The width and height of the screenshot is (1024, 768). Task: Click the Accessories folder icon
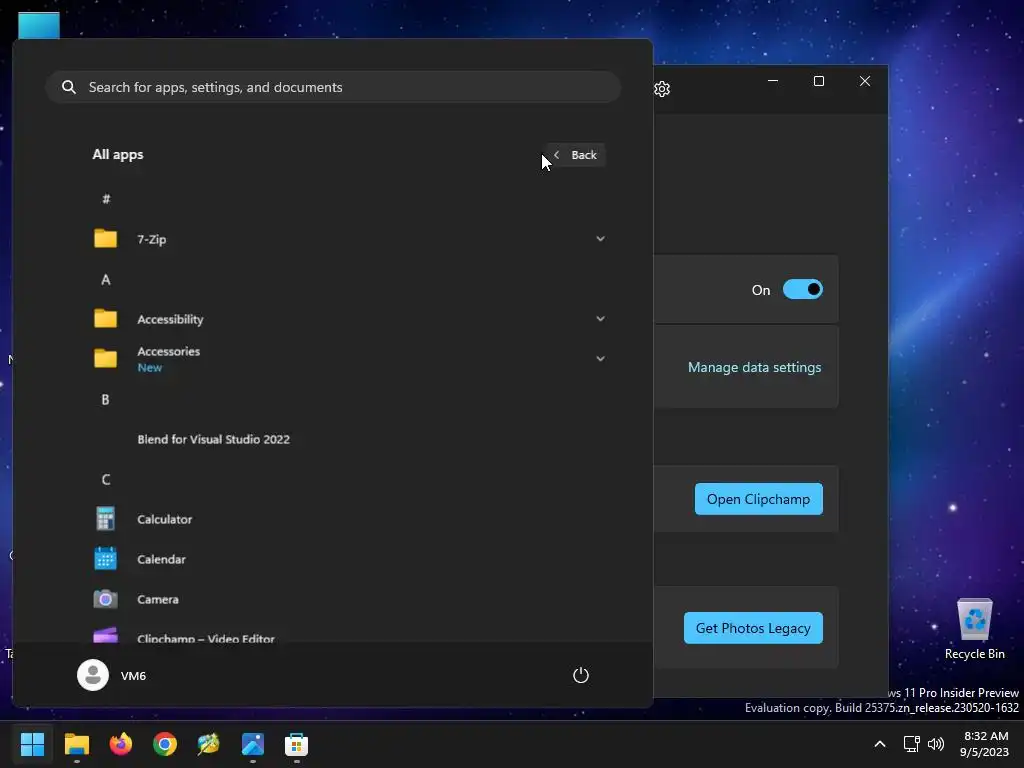[x=105, y=359]
